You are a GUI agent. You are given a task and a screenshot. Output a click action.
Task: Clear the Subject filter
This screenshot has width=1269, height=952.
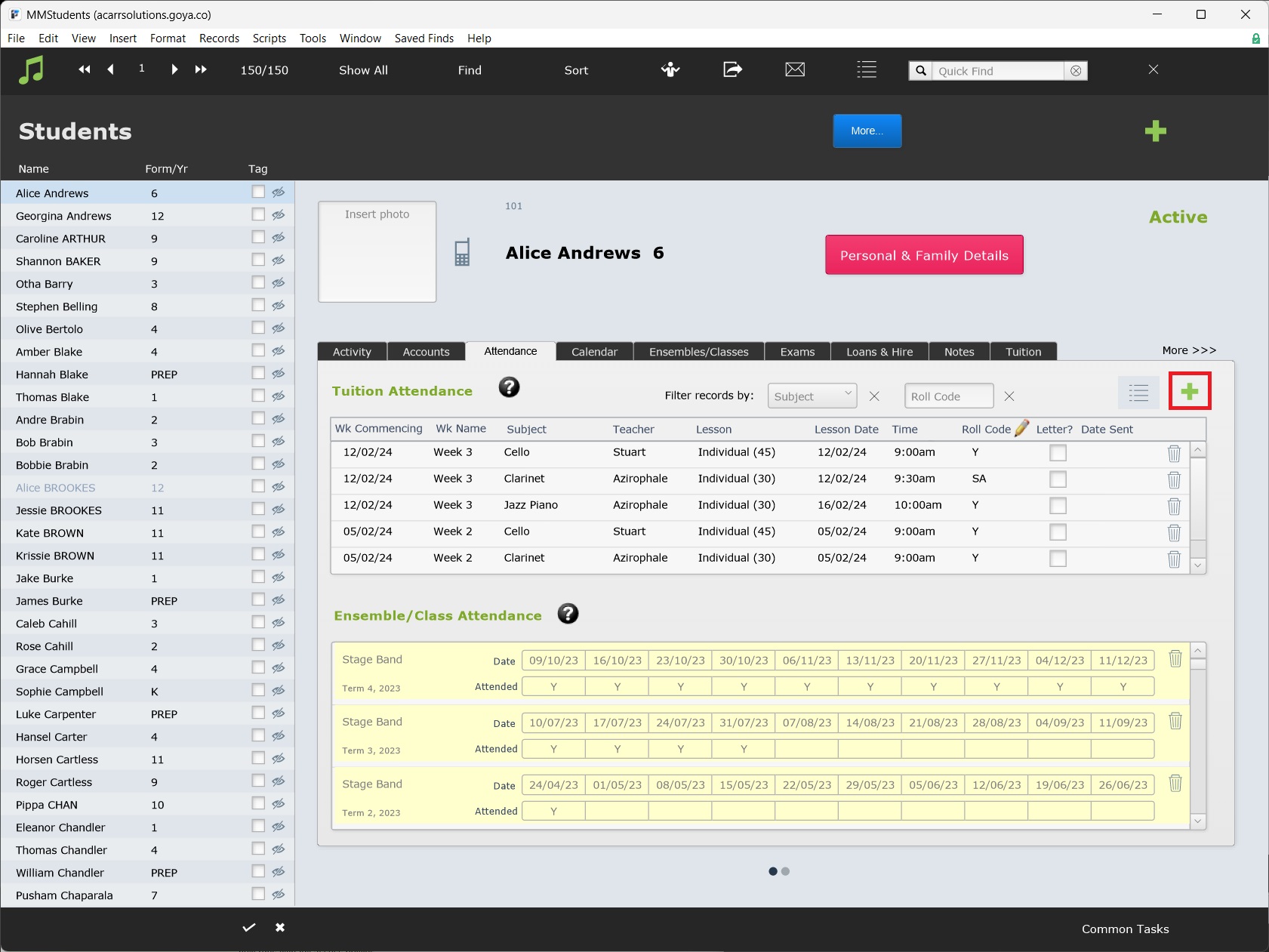874,396
